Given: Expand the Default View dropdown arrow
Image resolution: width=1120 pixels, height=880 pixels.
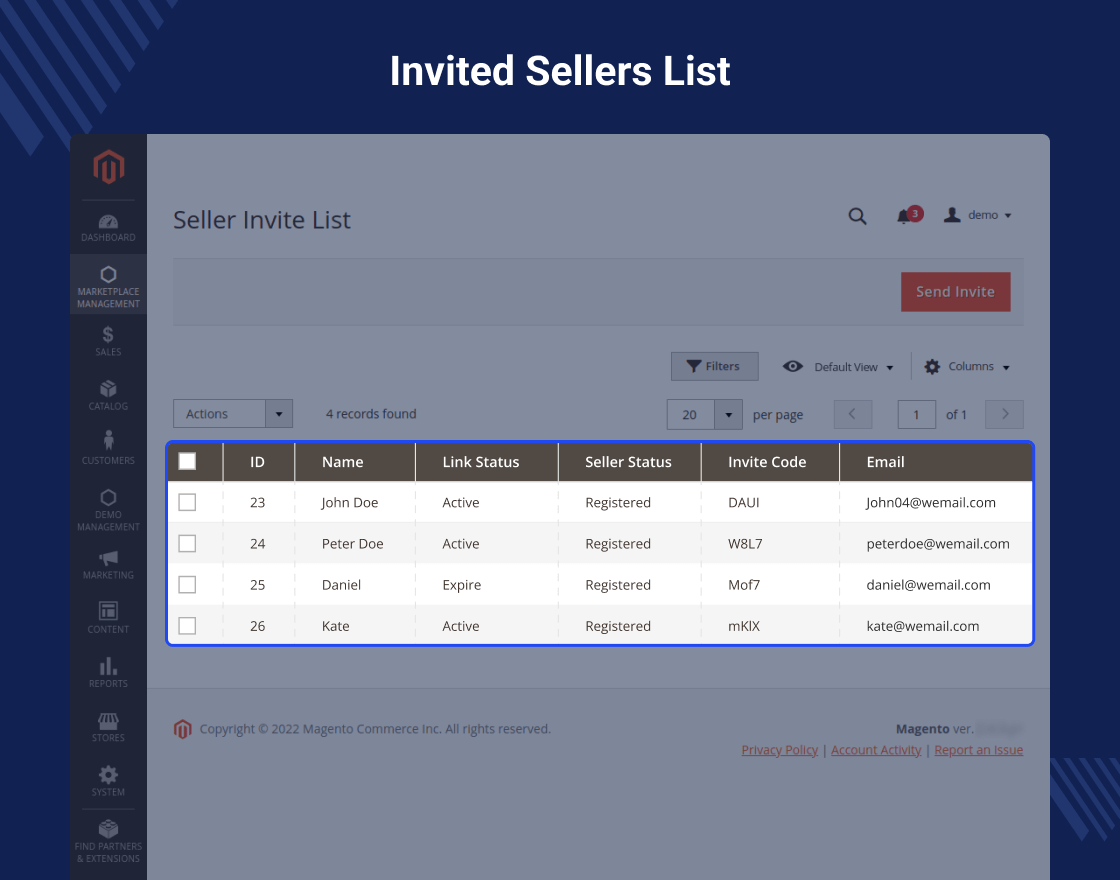Looking at the screenshot, I should coord(890,368).
